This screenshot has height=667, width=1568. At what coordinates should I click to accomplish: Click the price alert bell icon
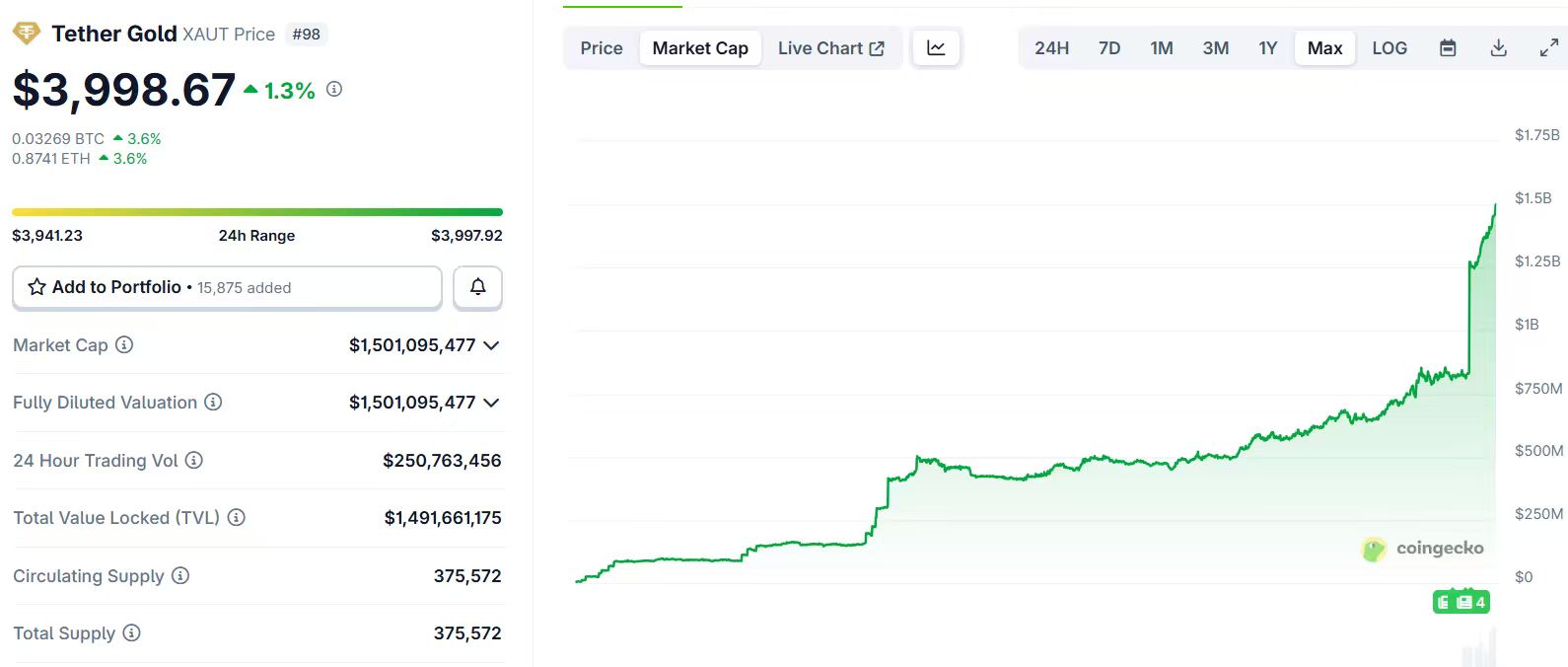(477, 287)
